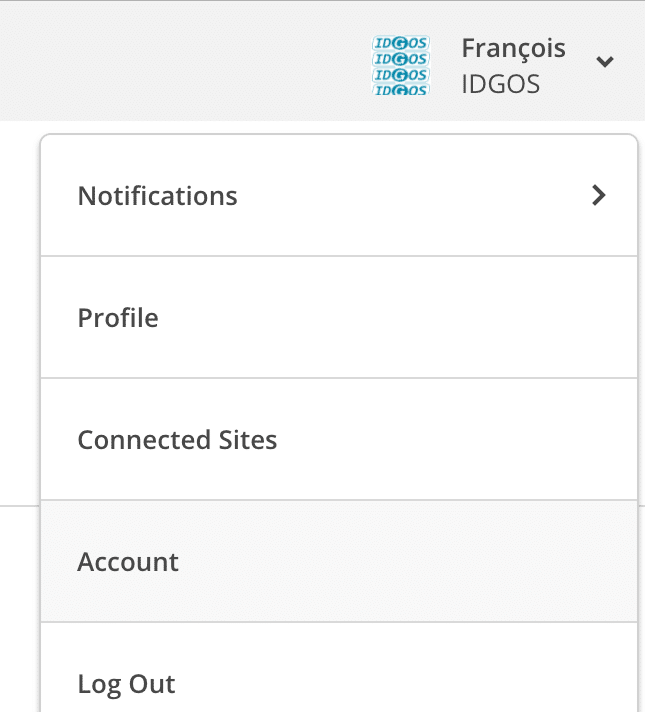The width and height of the screenshot is (645, 712).
Task: Click the François user name
Action: pos(513,49)
